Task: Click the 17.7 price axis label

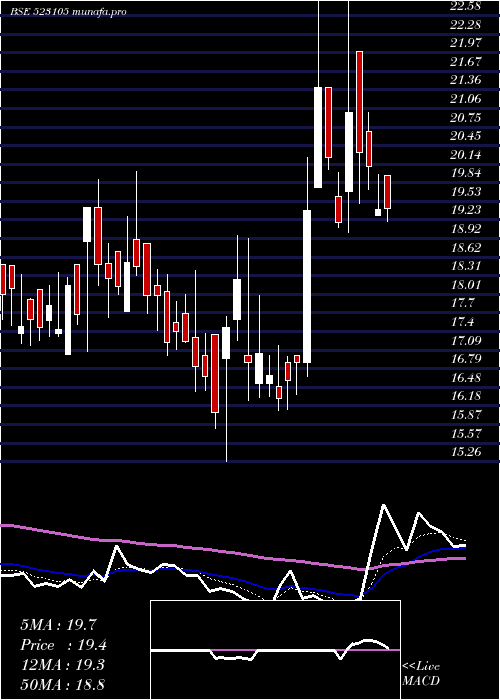Action: point(462,303)
